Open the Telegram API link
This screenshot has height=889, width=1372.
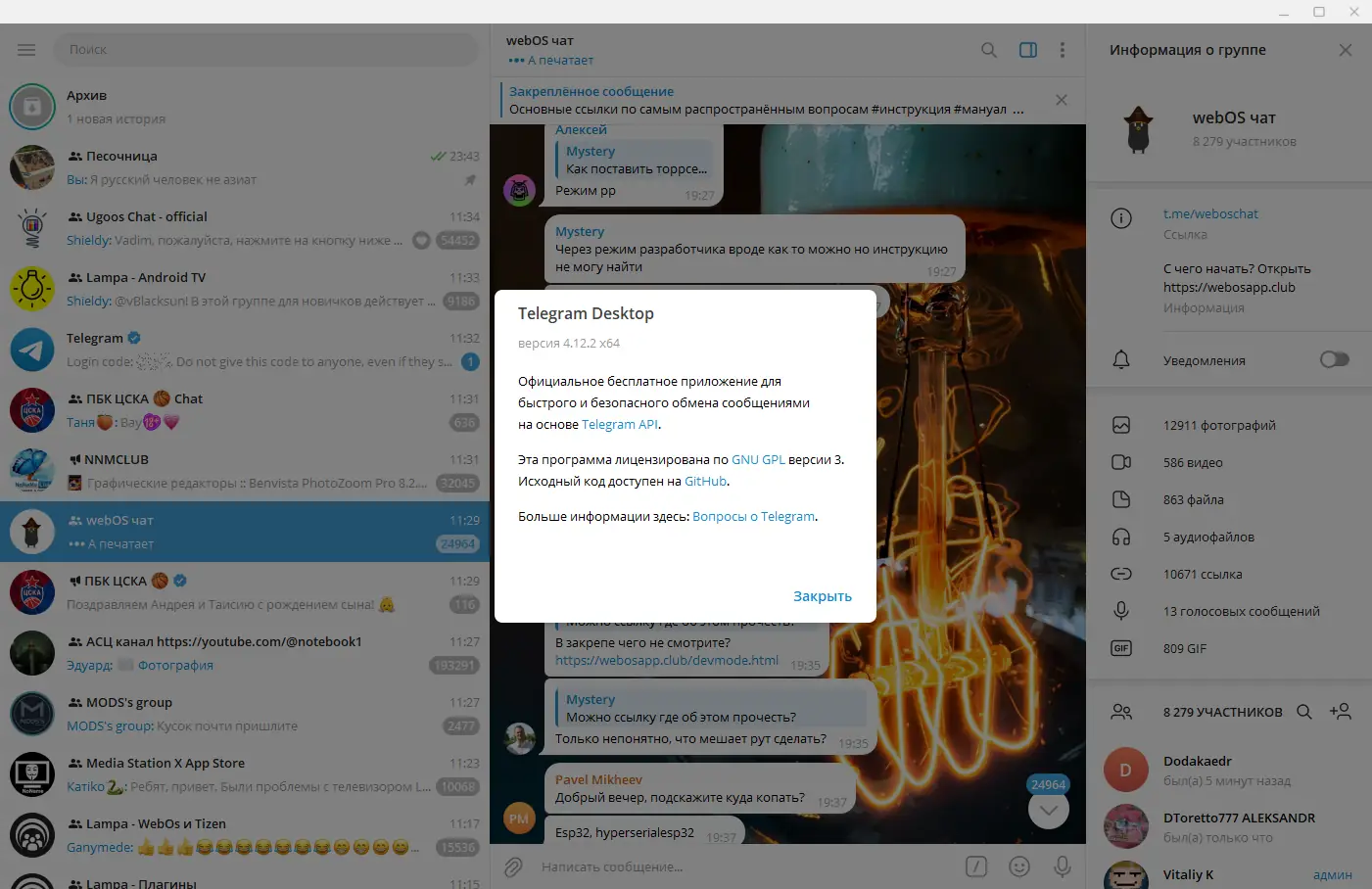pos(620,424)
